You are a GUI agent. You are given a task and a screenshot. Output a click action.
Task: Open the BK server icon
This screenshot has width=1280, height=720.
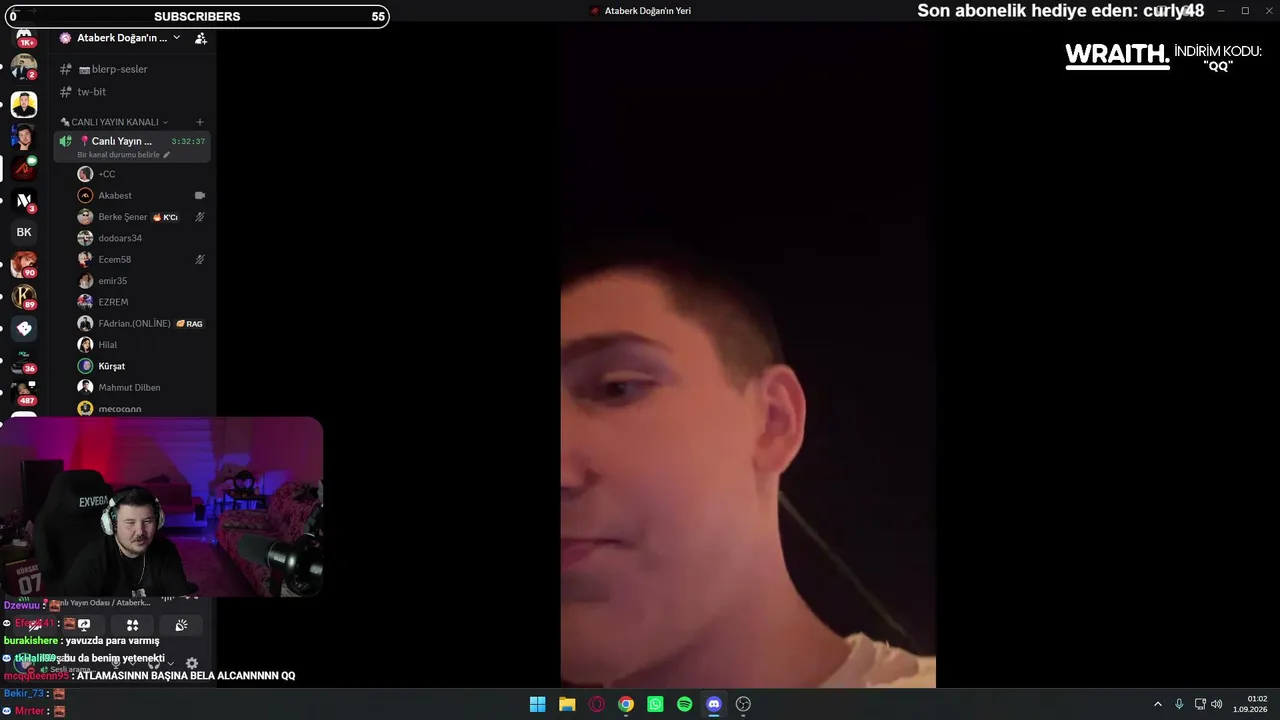pos(24,232)
